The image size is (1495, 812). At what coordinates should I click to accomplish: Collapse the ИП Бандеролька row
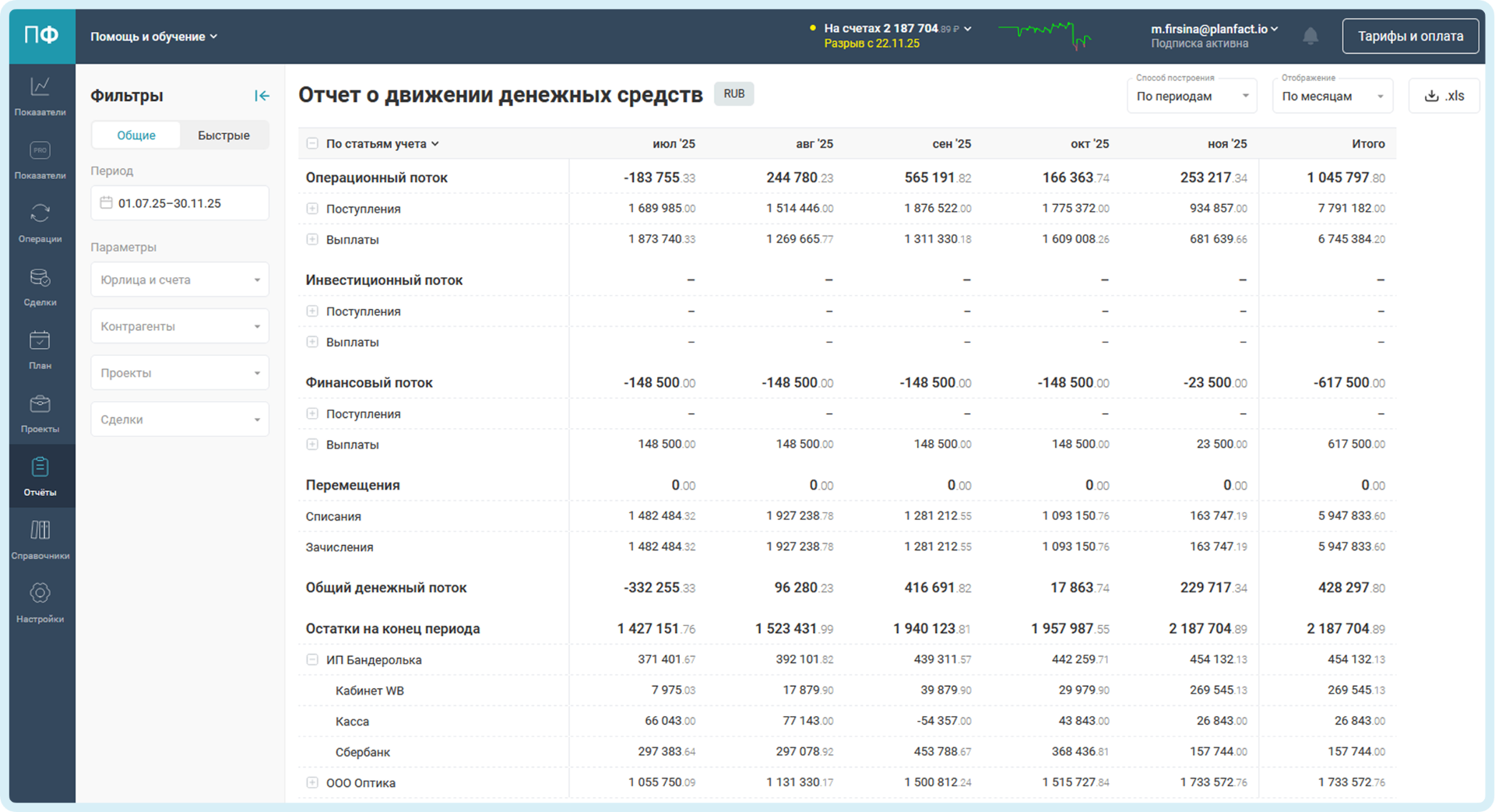point(312,659)
